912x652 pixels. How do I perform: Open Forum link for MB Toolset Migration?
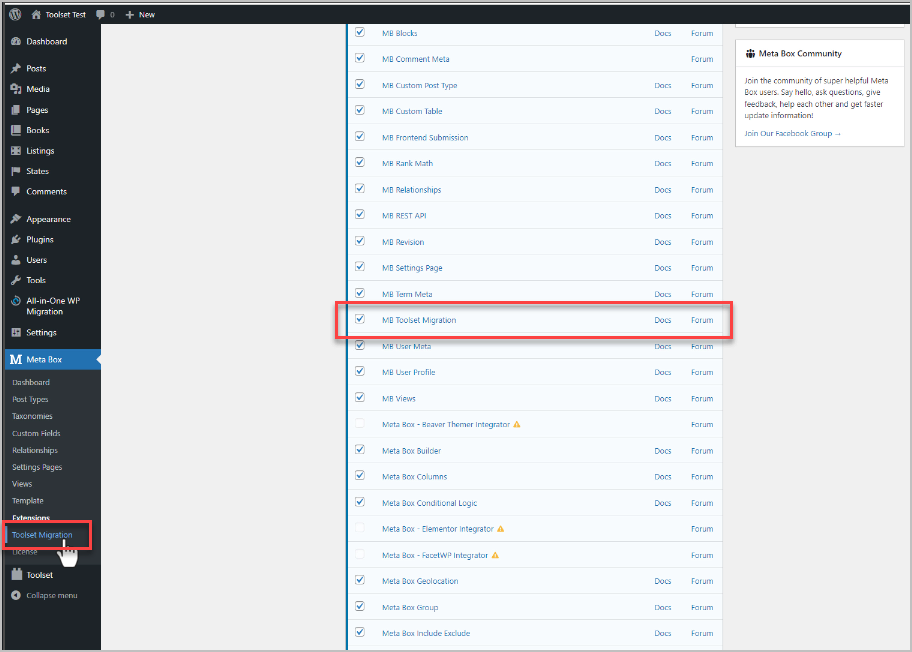pos(702,320)
